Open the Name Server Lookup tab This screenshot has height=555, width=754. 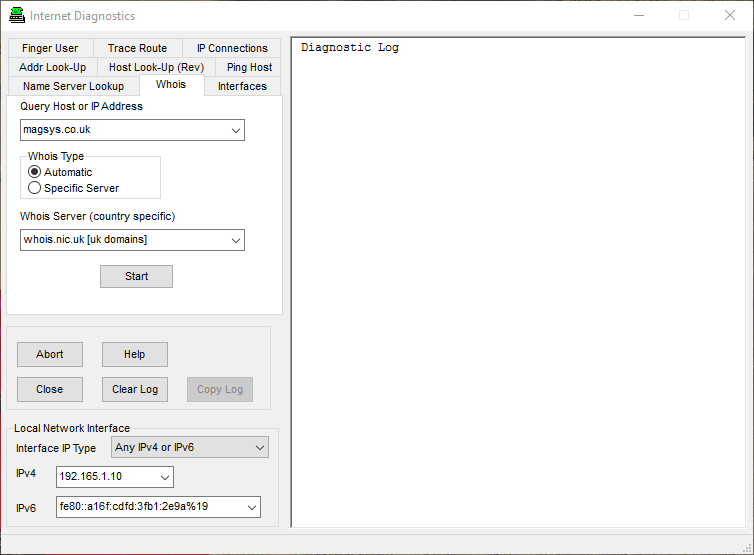(x=74, y=86)
